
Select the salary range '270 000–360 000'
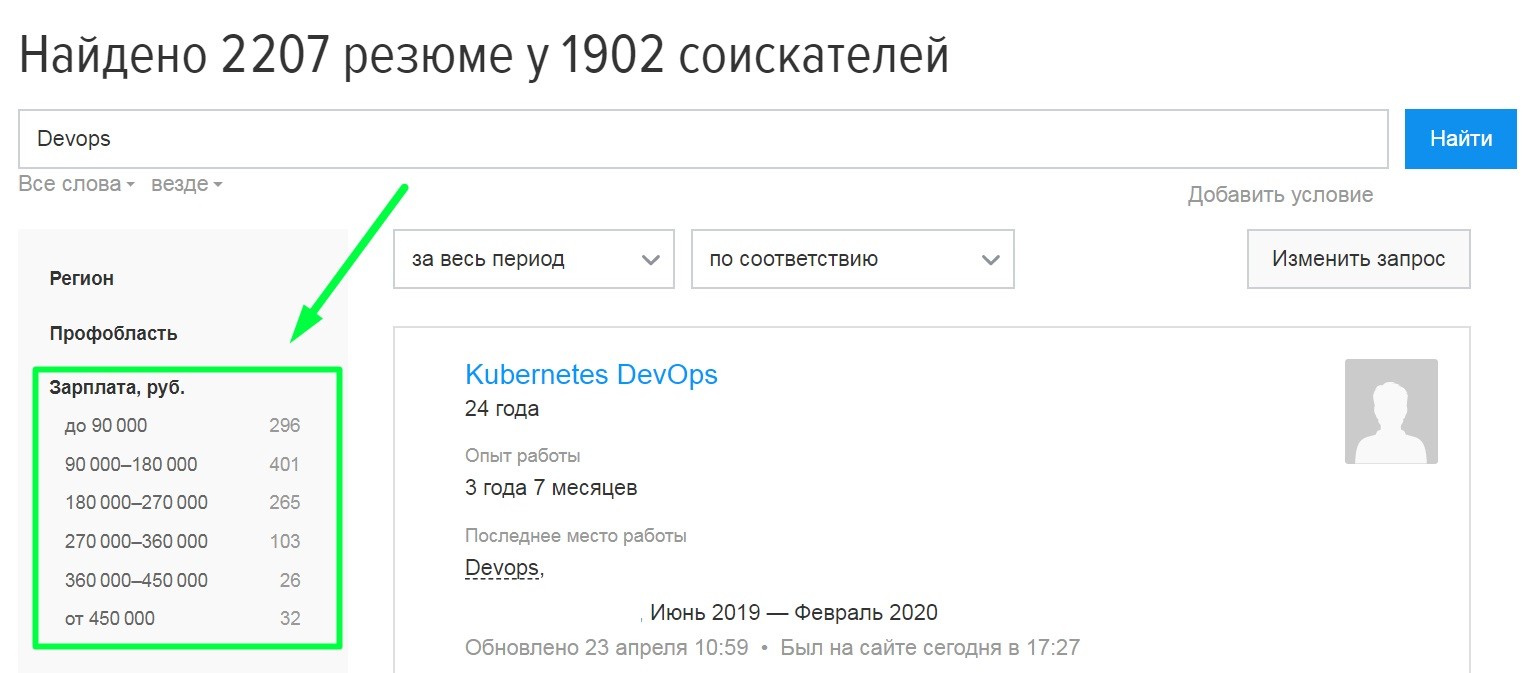pyautogui.click(x=137, y=541)
